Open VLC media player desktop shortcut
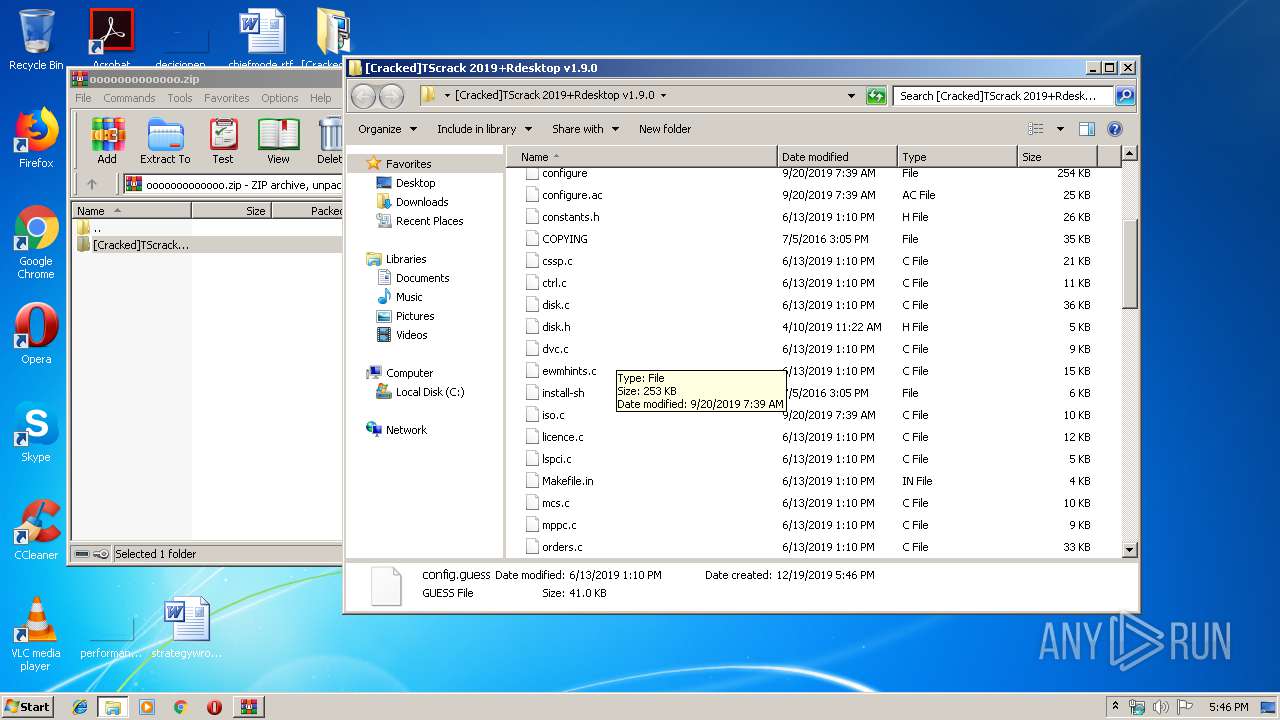The image size is (1280, 720). (36, 634)
